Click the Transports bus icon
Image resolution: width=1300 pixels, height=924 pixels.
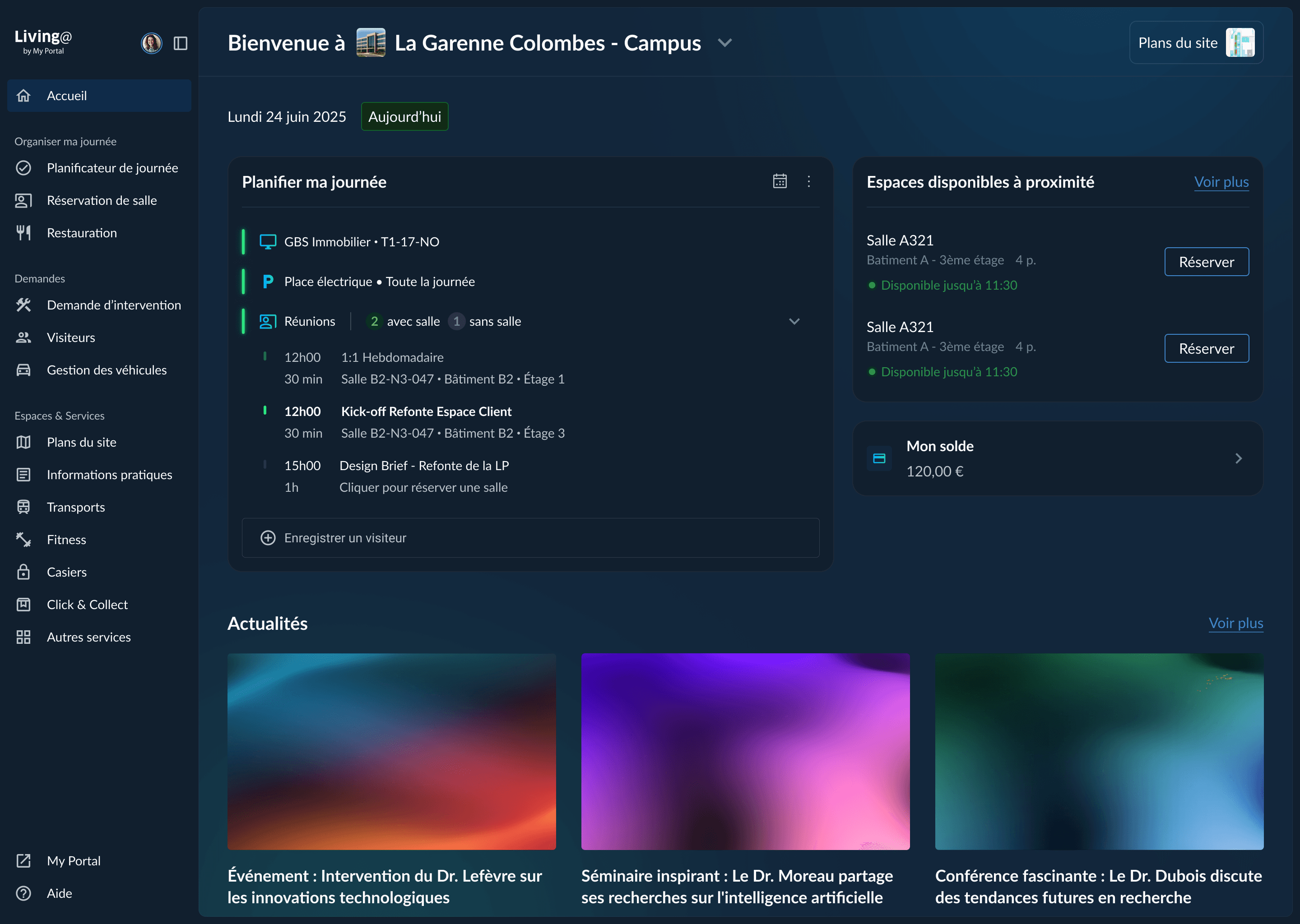tap(23, 507)
